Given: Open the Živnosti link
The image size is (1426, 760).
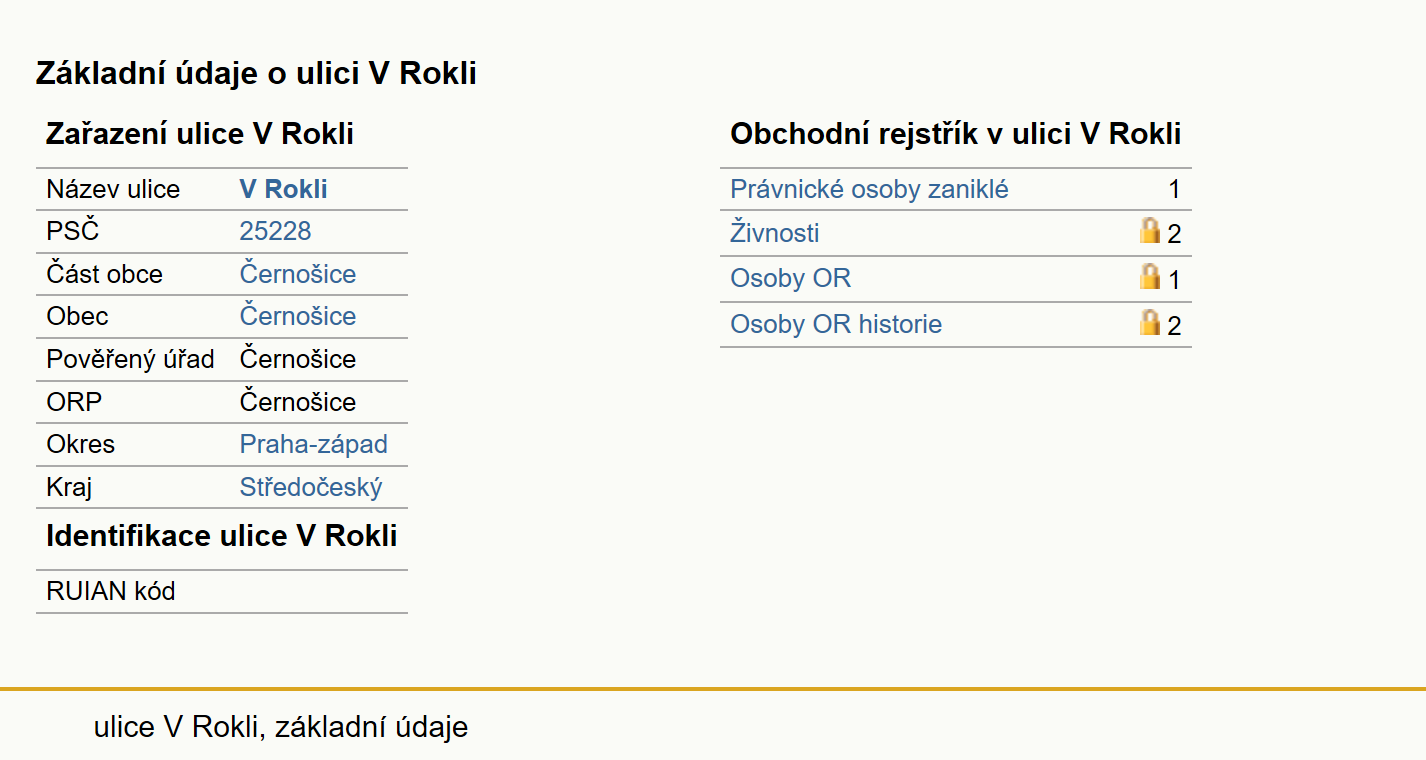Looking at the screenshot, I should click(775, 233).
